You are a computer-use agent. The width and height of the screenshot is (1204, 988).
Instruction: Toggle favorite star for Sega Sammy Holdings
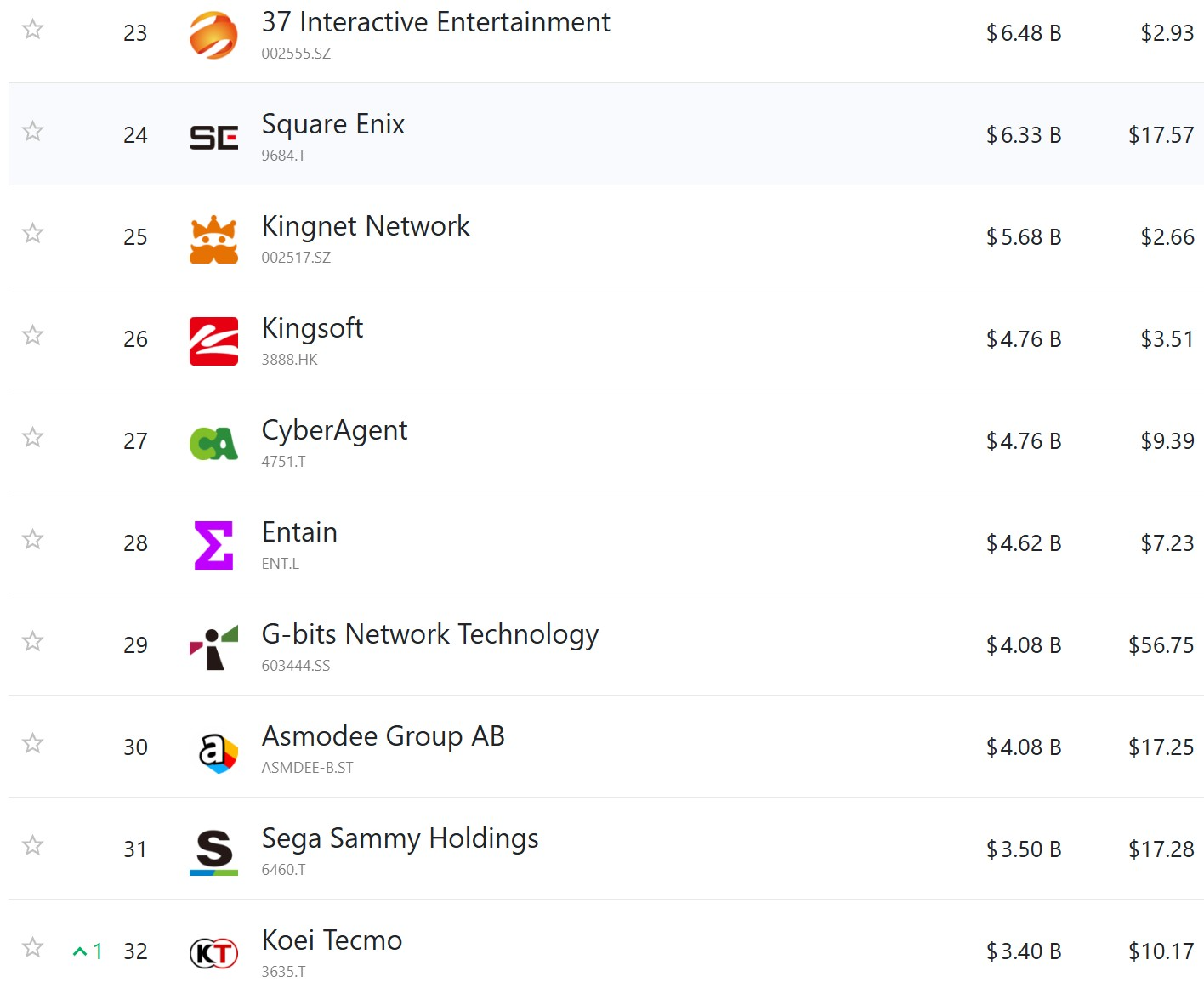click(x=32, y=845)
